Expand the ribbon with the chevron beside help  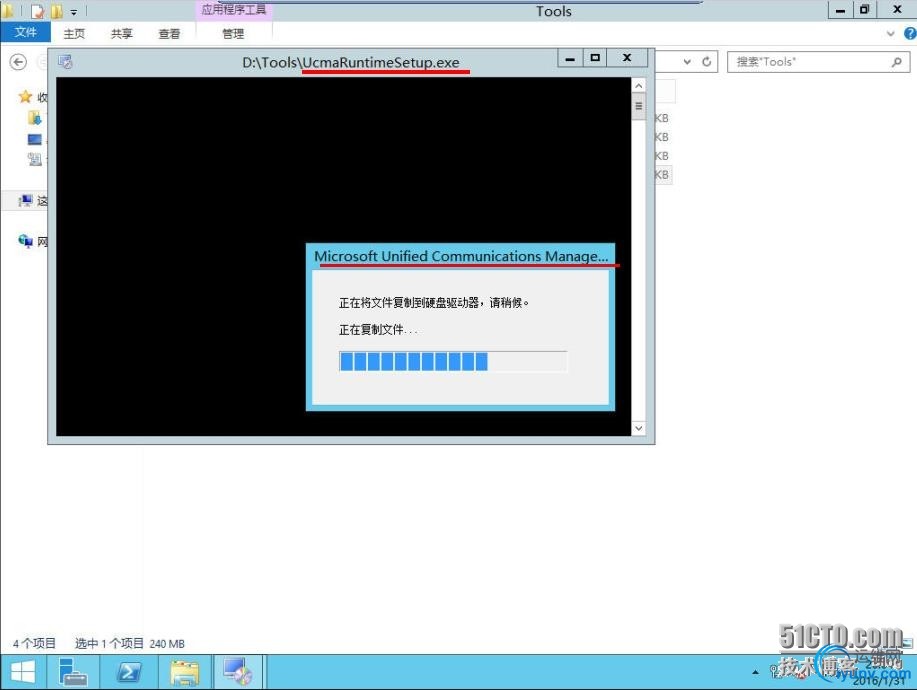[891, 34]
